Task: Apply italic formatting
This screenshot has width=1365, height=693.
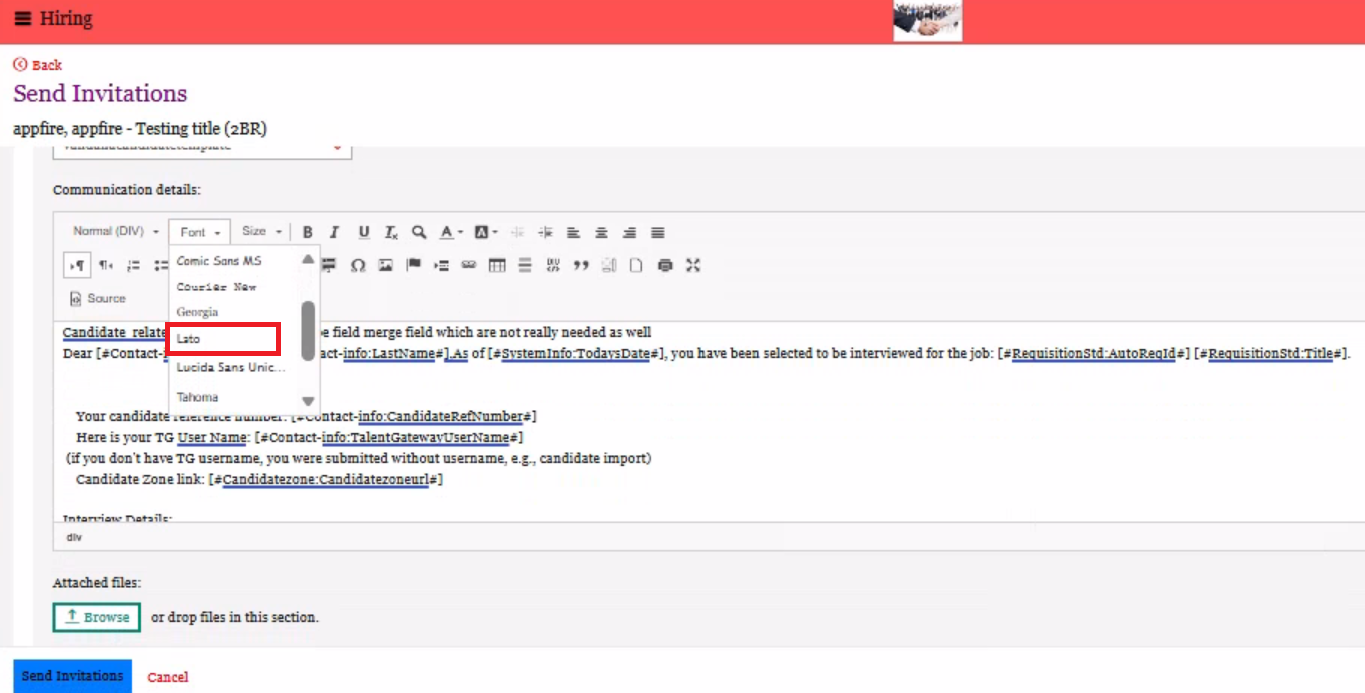Action: tap(335, 232)
